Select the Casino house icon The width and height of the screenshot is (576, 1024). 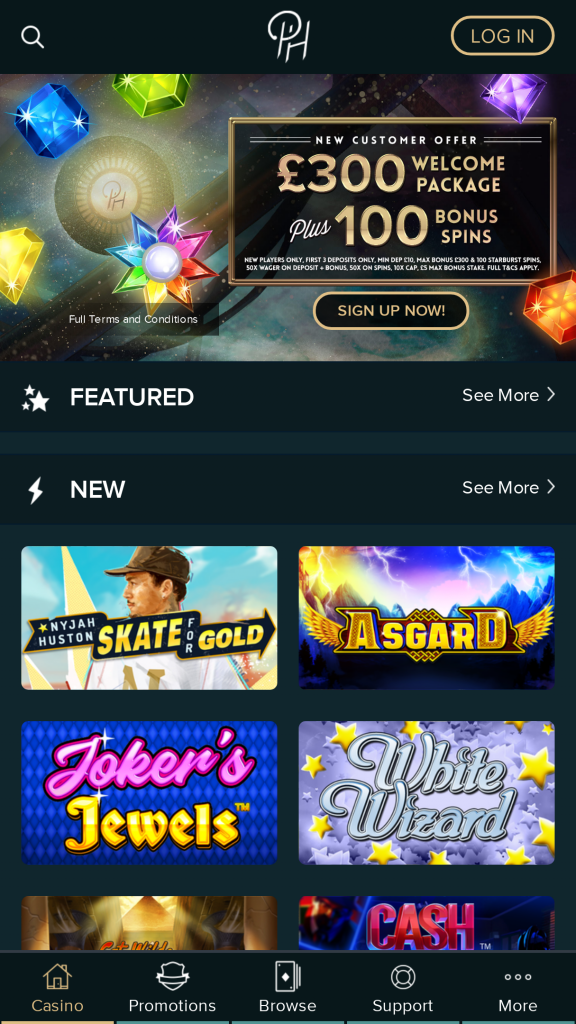click(x=57, y=976)
